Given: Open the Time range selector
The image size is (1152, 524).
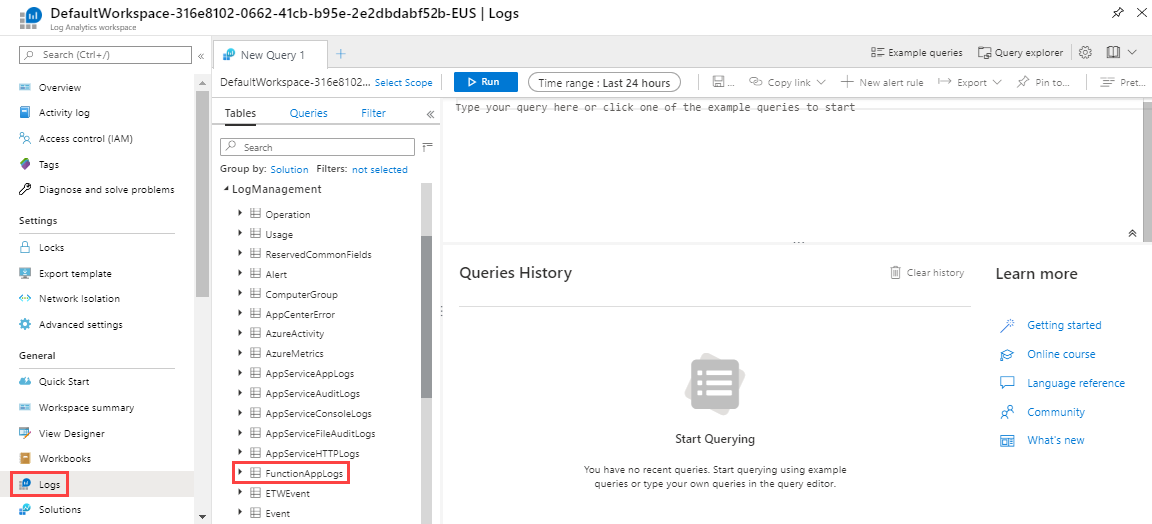Looking at the screenshot, I should tap(605, 82).
